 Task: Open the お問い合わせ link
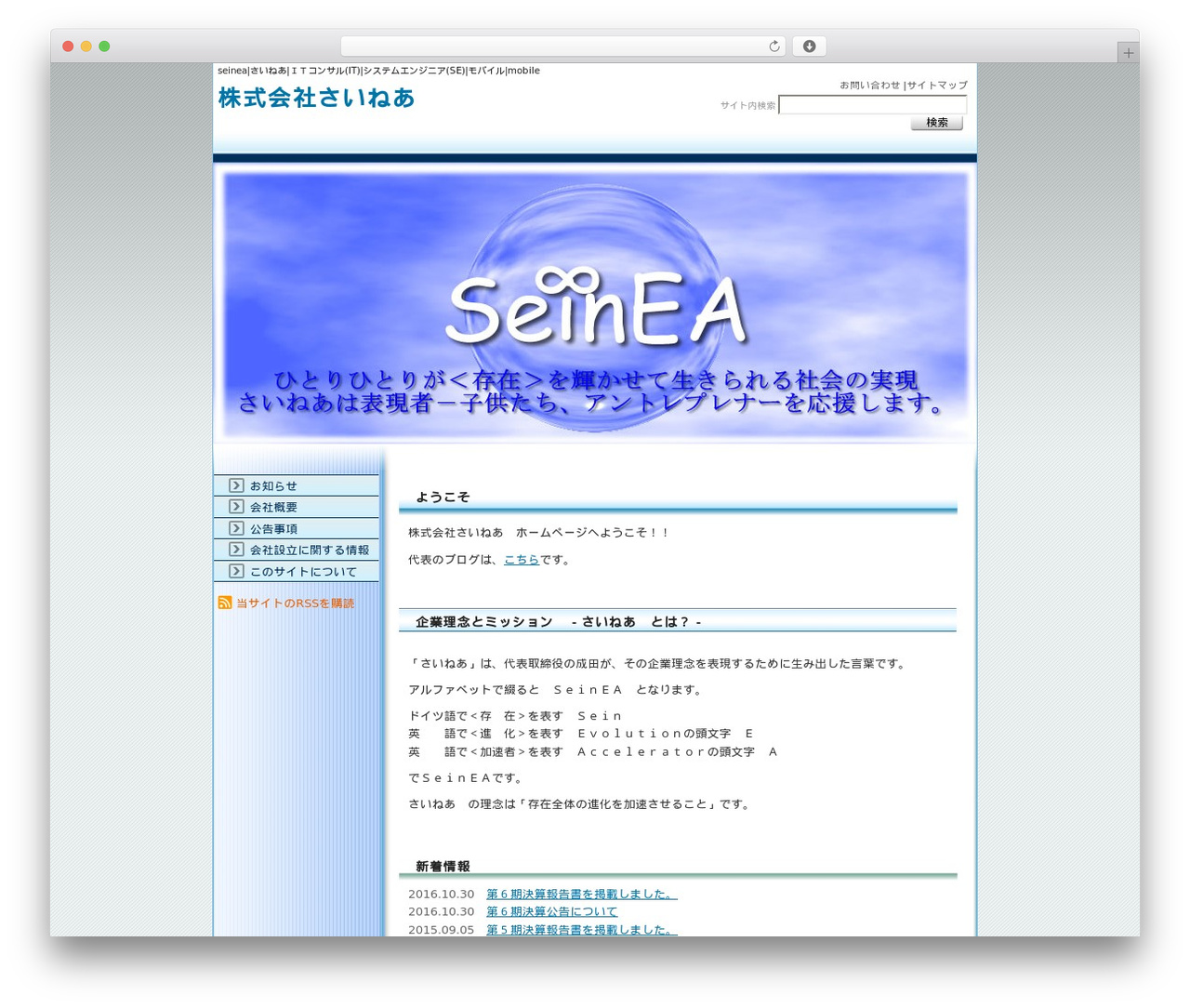point(870,85)
